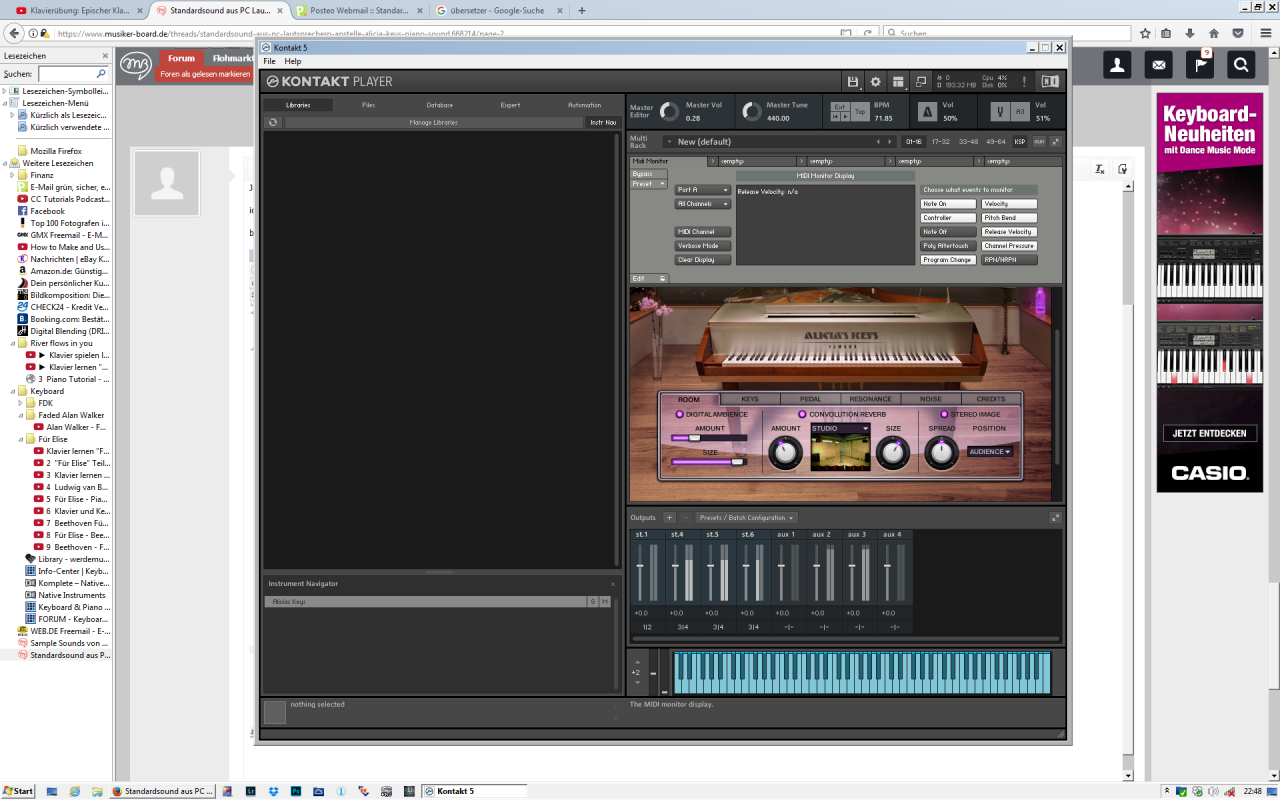Open the workspace layout panel menu
This screenshot has height=800, width=1280.
899,82
